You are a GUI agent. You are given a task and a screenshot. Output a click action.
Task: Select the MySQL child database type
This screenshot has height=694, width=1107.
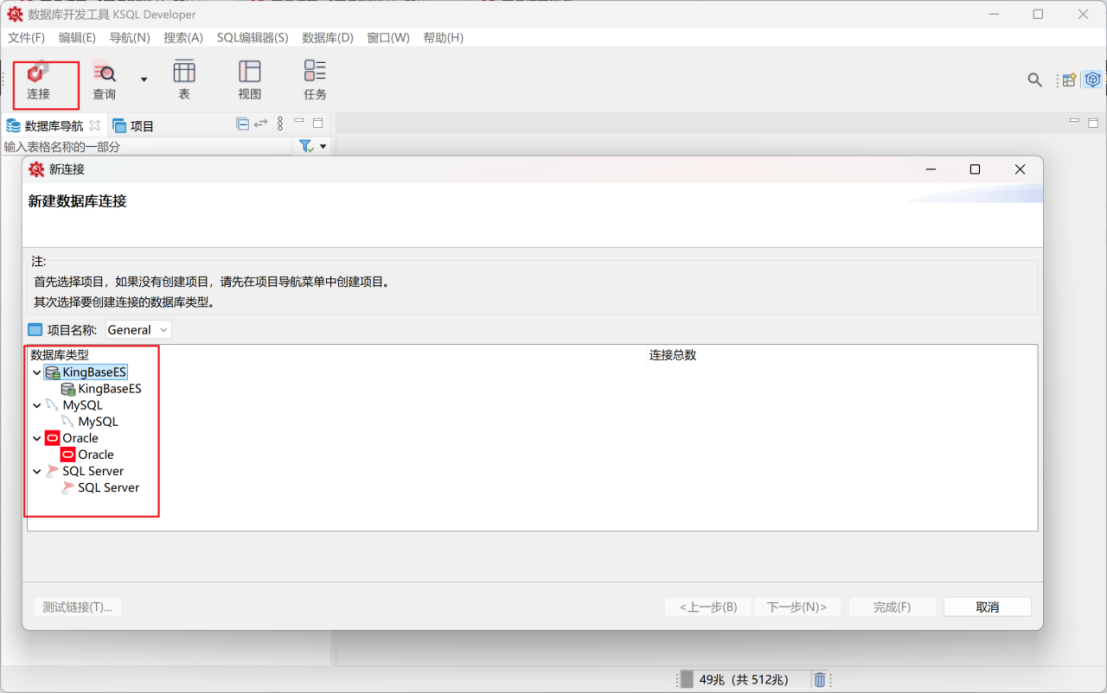(98, 422)
